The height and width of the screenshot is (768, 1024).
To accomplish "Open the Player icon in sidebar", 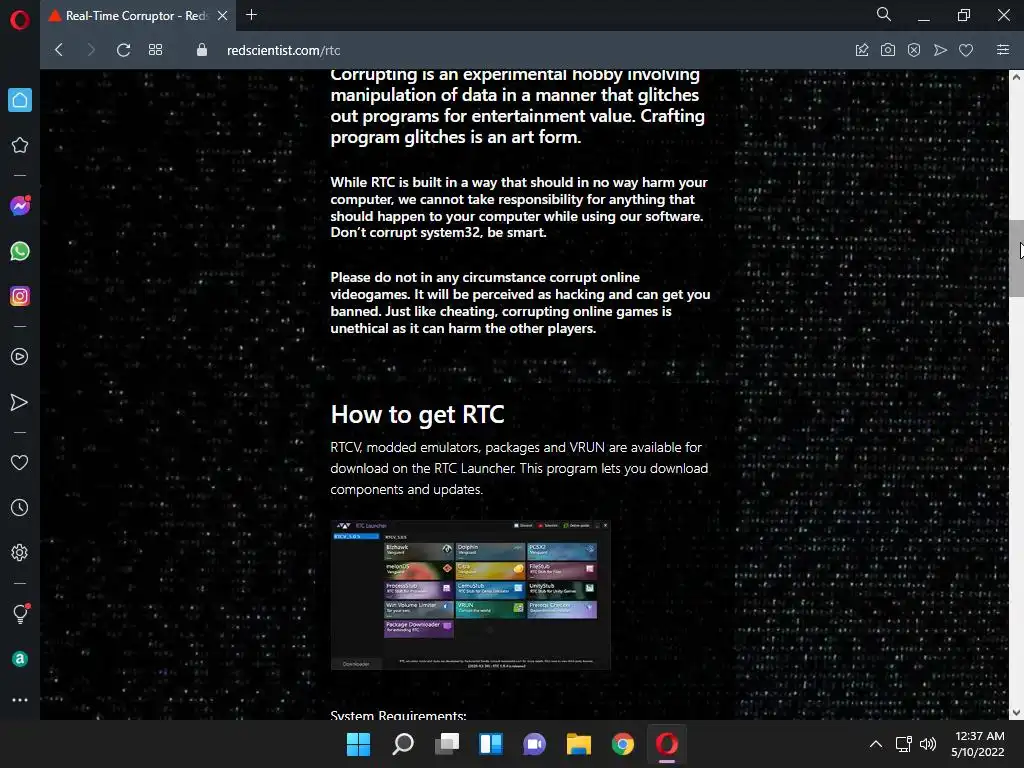I will click(x=20, y=357).
